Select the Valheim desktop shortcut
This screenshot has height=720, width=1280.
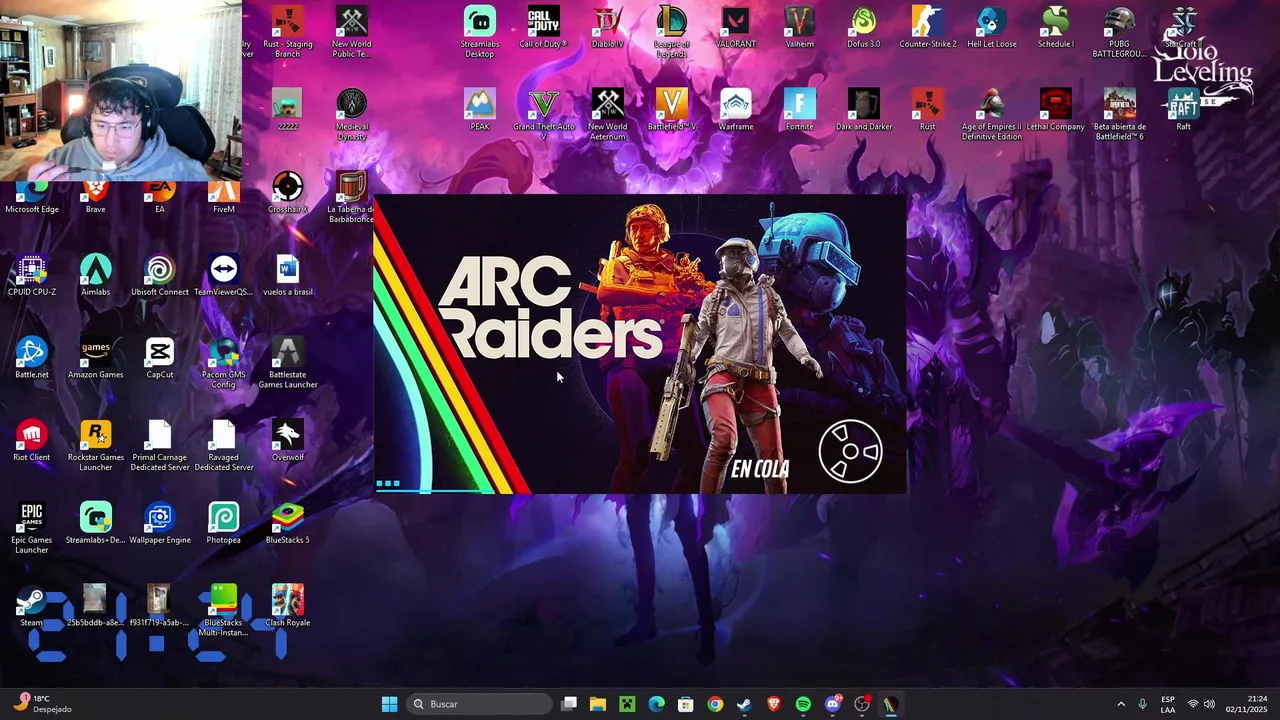[800, 27]
